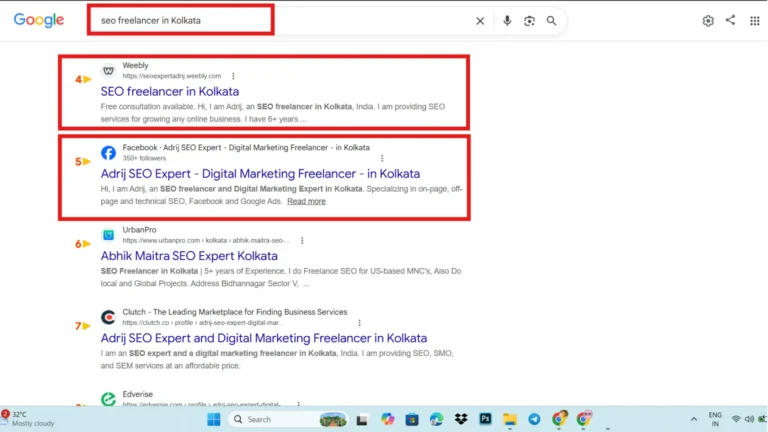The width and height of the screenshot is (768, 432).
Task: Open Telegram from the taskbar
Action: [534, 419]
